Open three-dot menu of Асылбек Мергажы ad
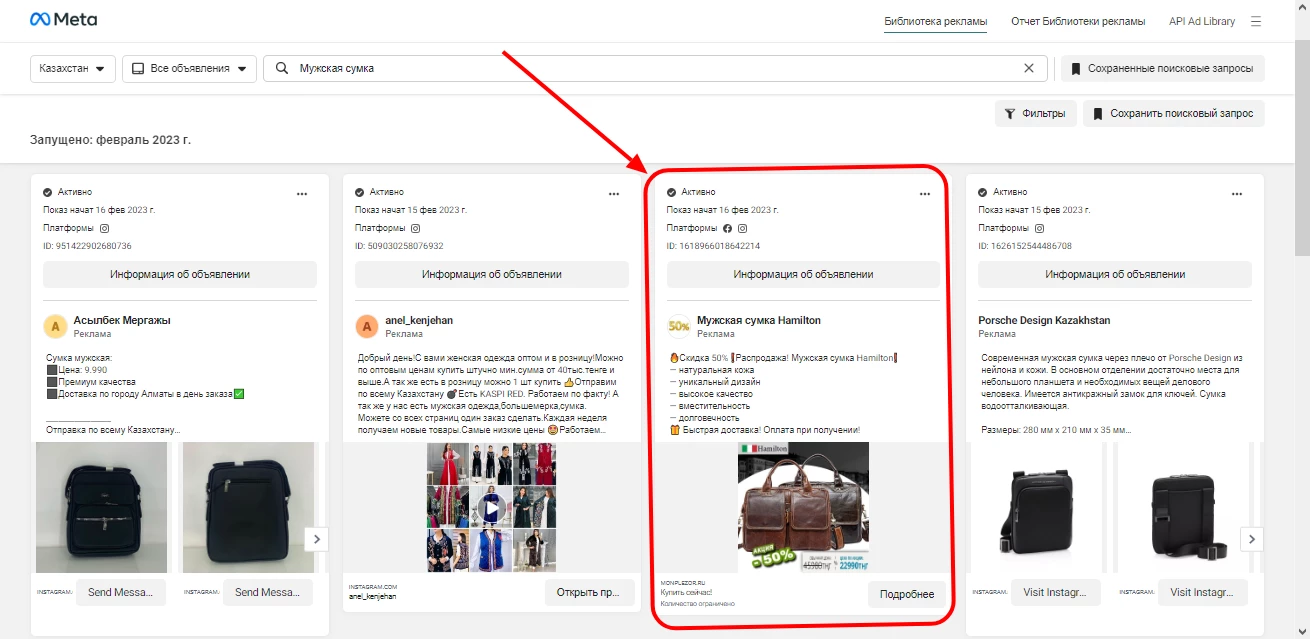1310x639 pixels. [302, 194]
